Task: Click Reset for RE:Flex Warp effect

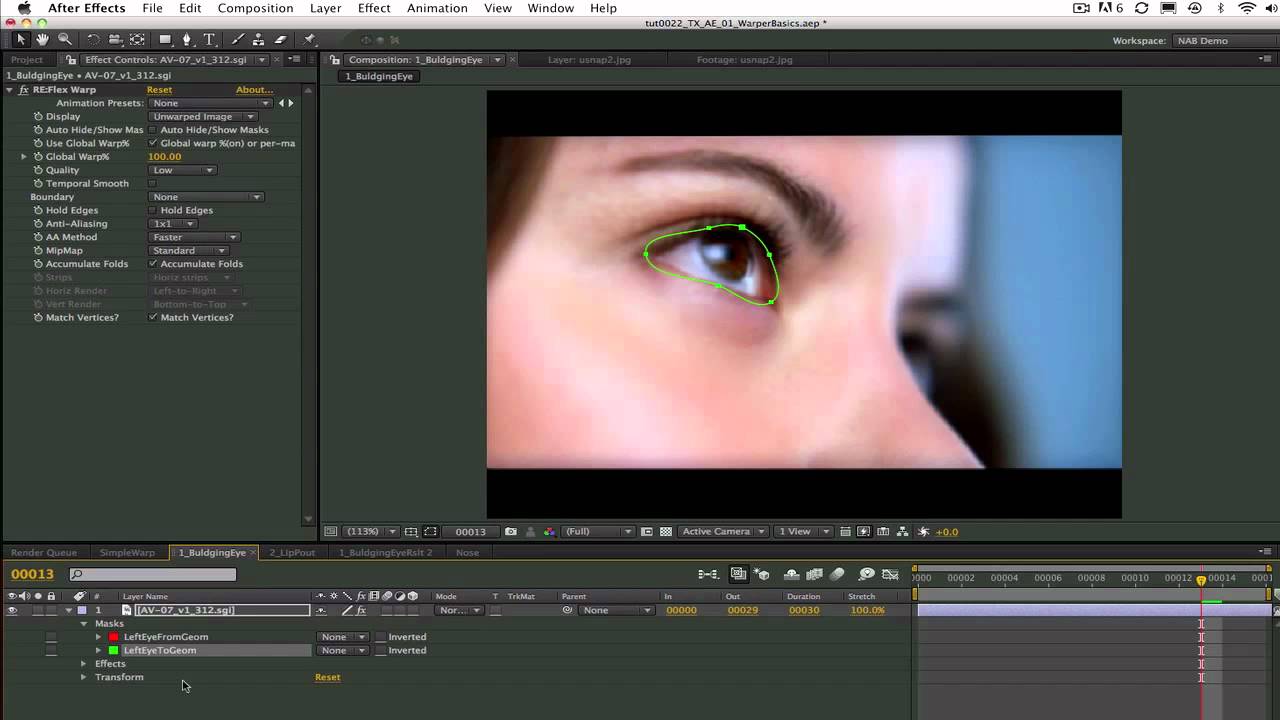Action: (x=159, y=90)
